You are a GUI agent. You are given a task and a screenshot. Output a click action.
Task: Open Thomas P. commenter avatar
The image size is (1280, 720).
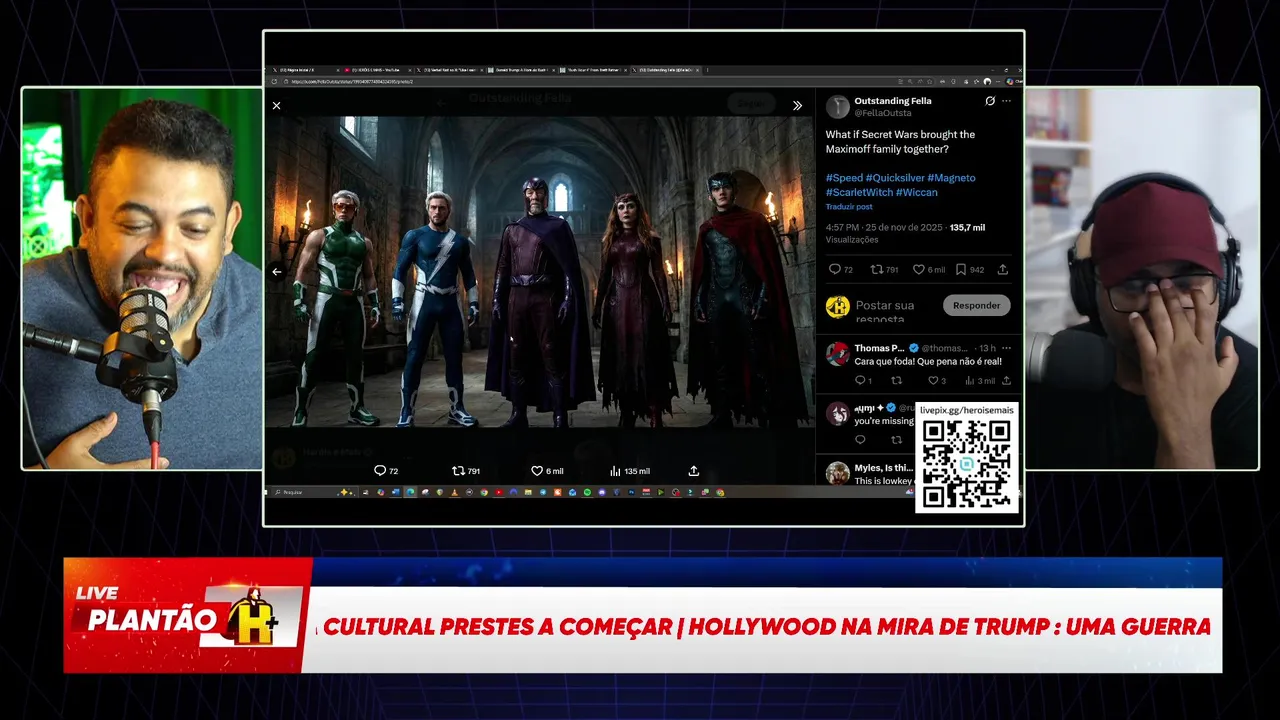coord(838,354)
